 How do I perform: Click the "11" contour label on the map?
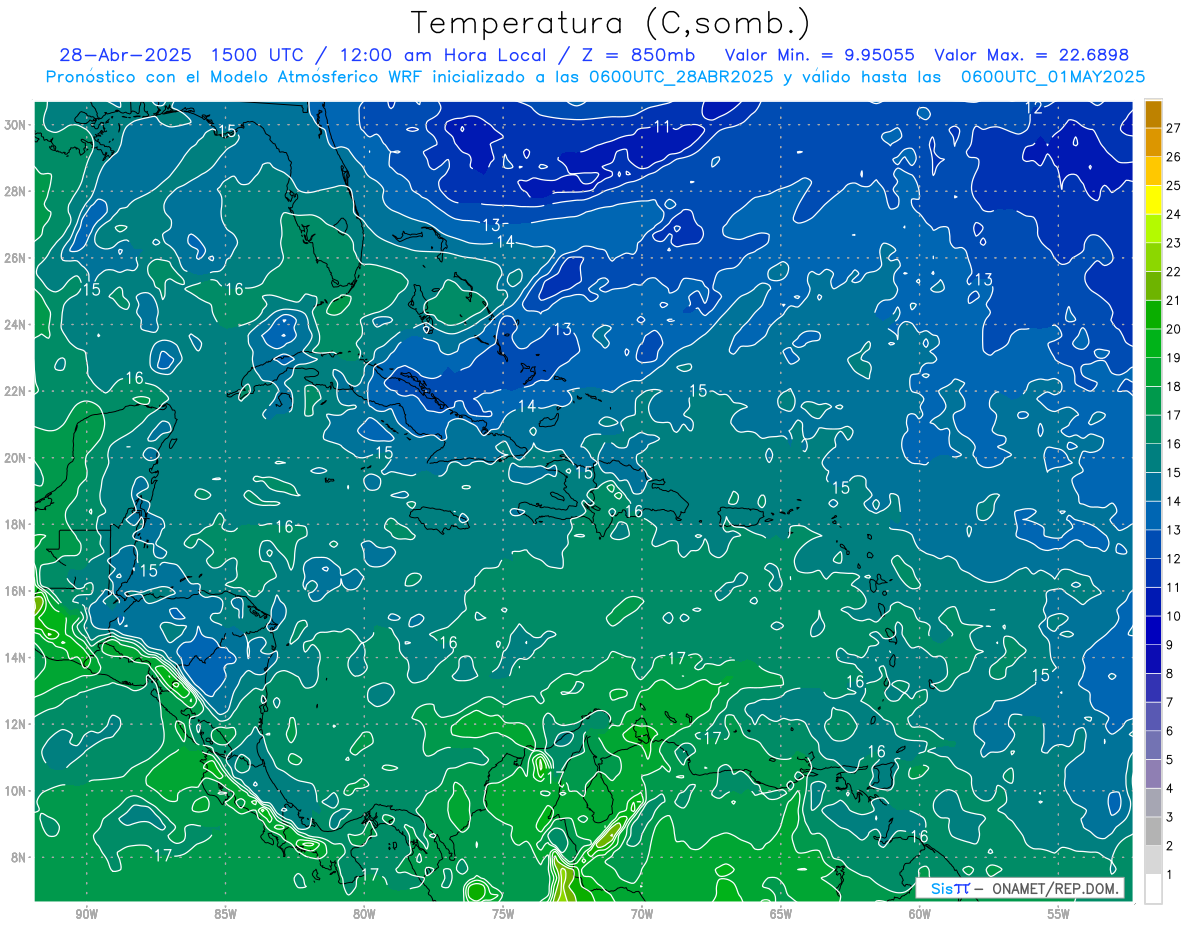pos(662,126)
